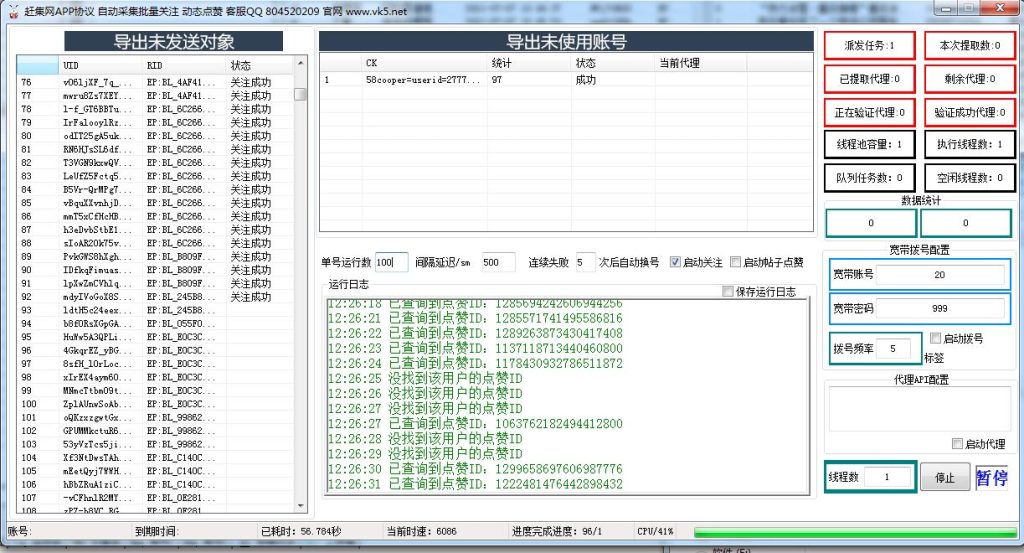Select list row number 80
Screen dimensions: 1024x553
point(155,136)
